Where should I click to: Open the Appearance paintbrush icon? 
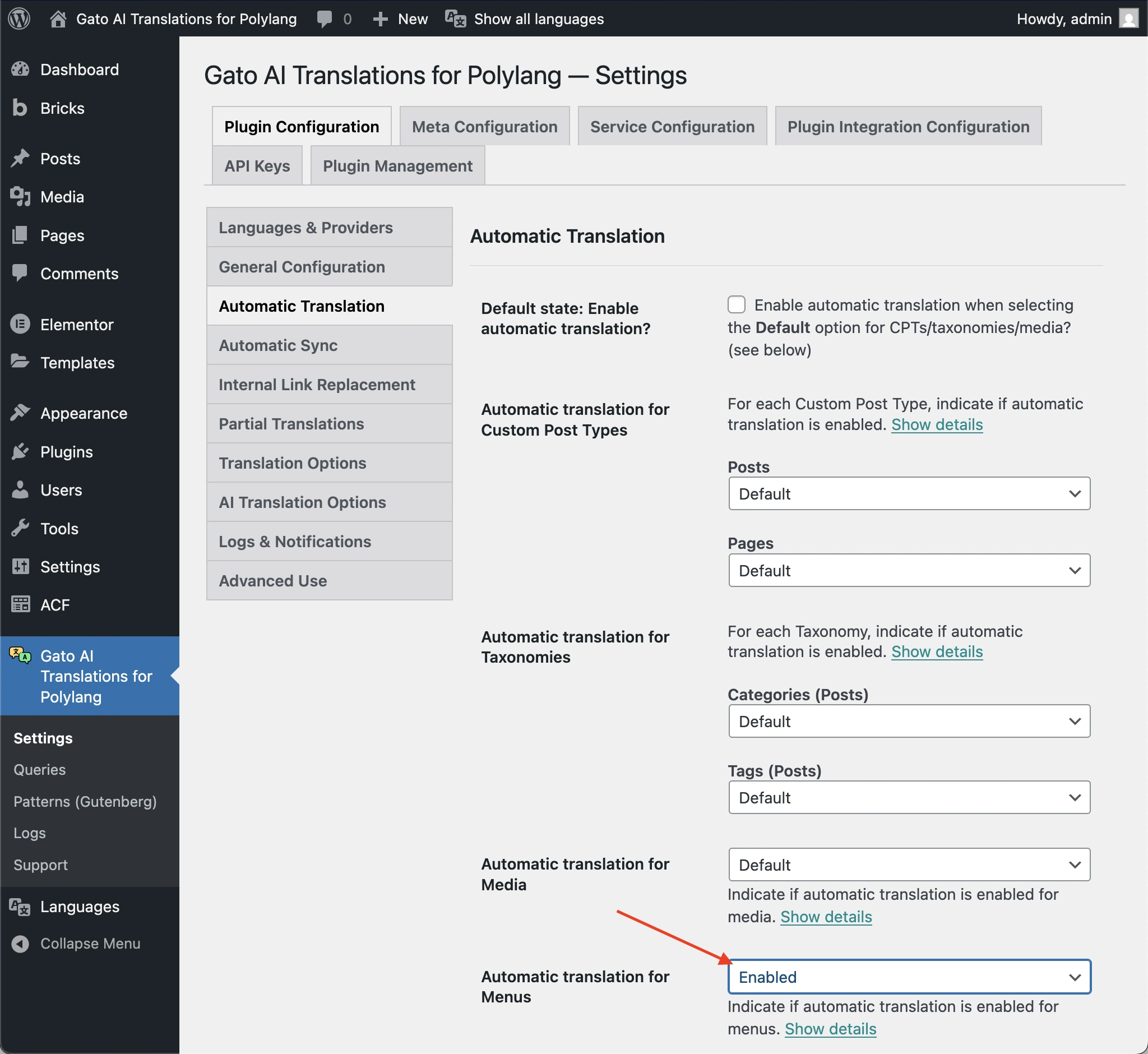tap(21, 413)
